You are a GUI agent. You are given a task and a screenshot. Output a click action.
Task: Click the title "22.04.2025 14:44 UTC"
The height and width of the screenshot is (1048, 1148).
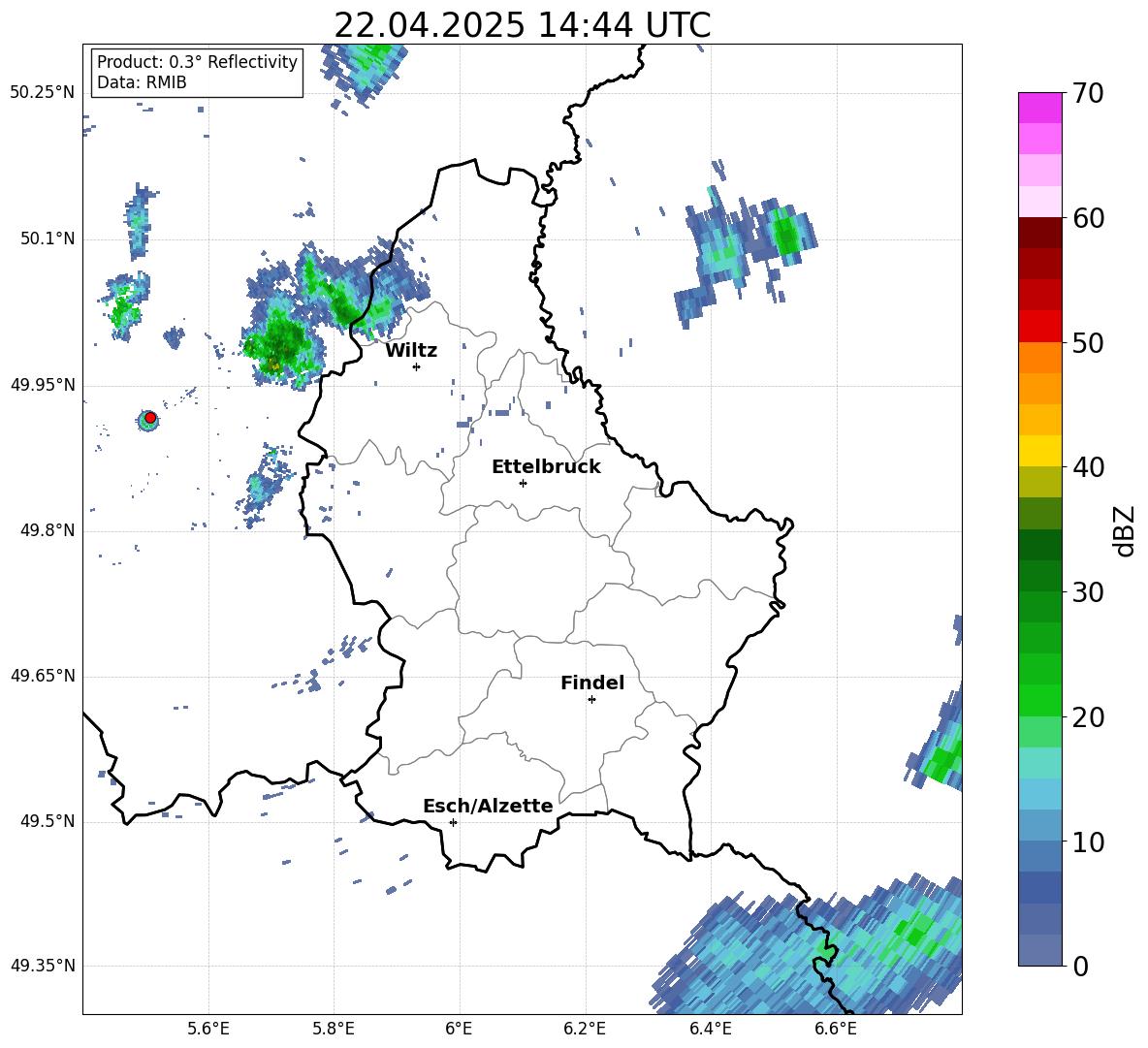click(522, 25)
